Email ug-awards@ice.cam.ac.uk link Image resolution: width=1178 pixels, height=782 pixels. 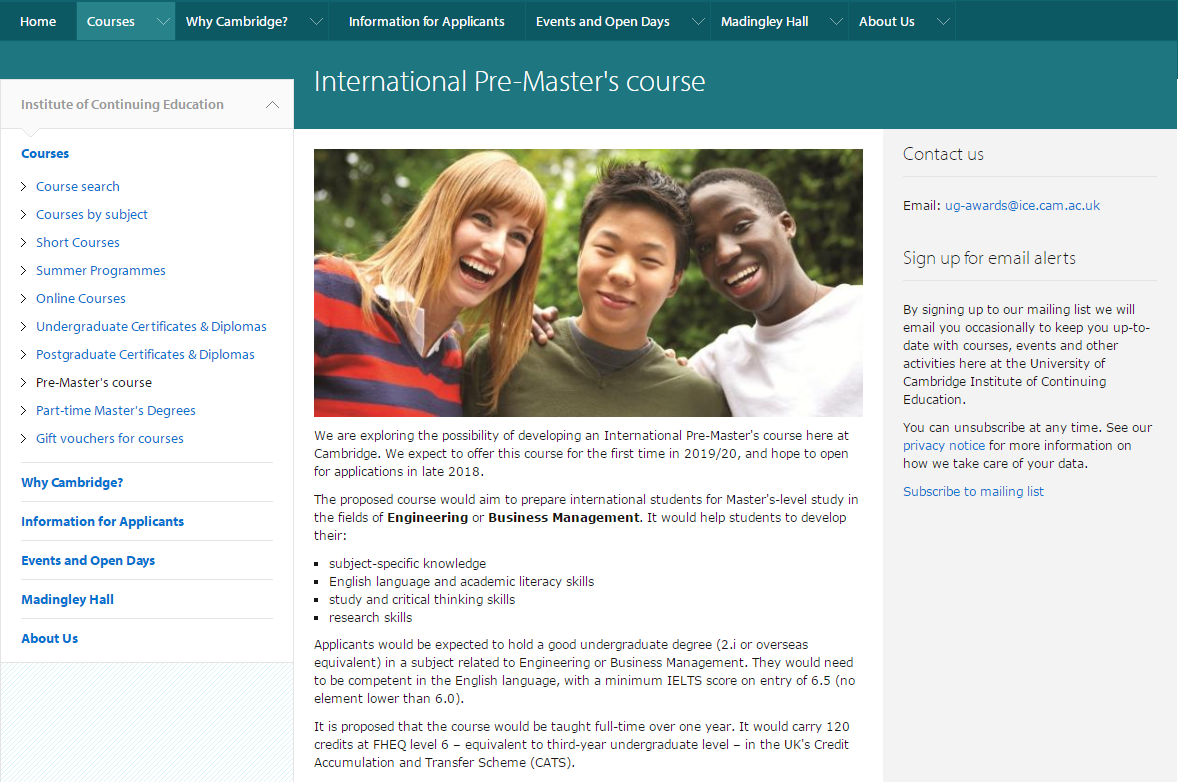tap(1022, 205)
